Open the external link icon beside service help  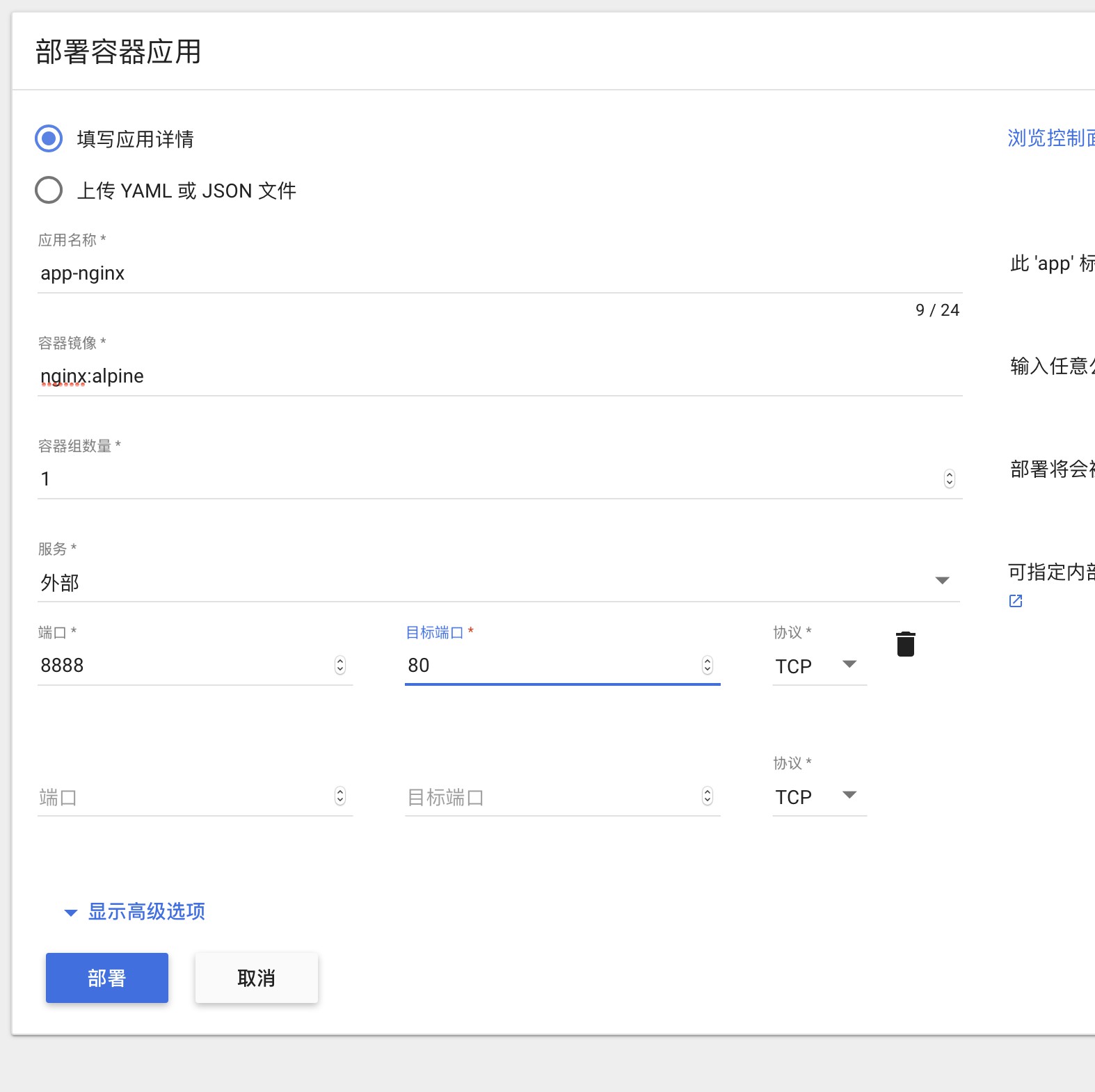pos(1016,601)
